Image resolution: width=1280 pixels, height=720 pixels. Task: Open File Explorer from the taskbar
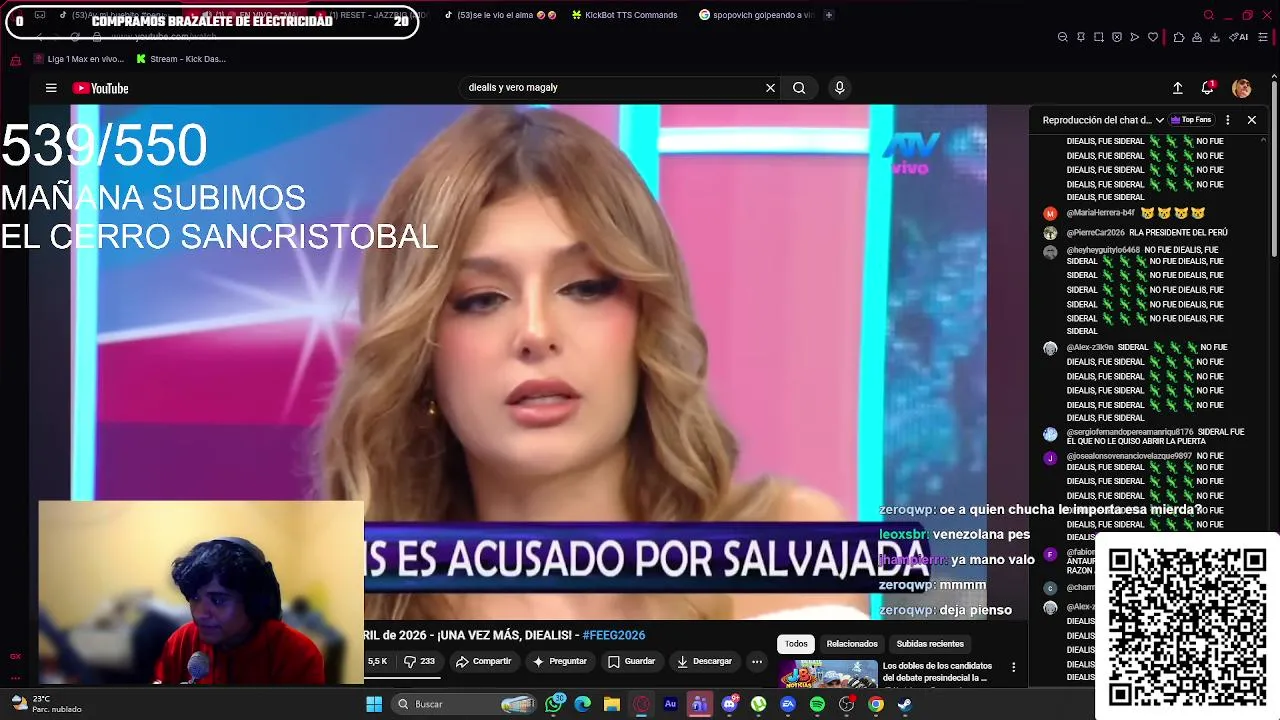coord(612,704)
